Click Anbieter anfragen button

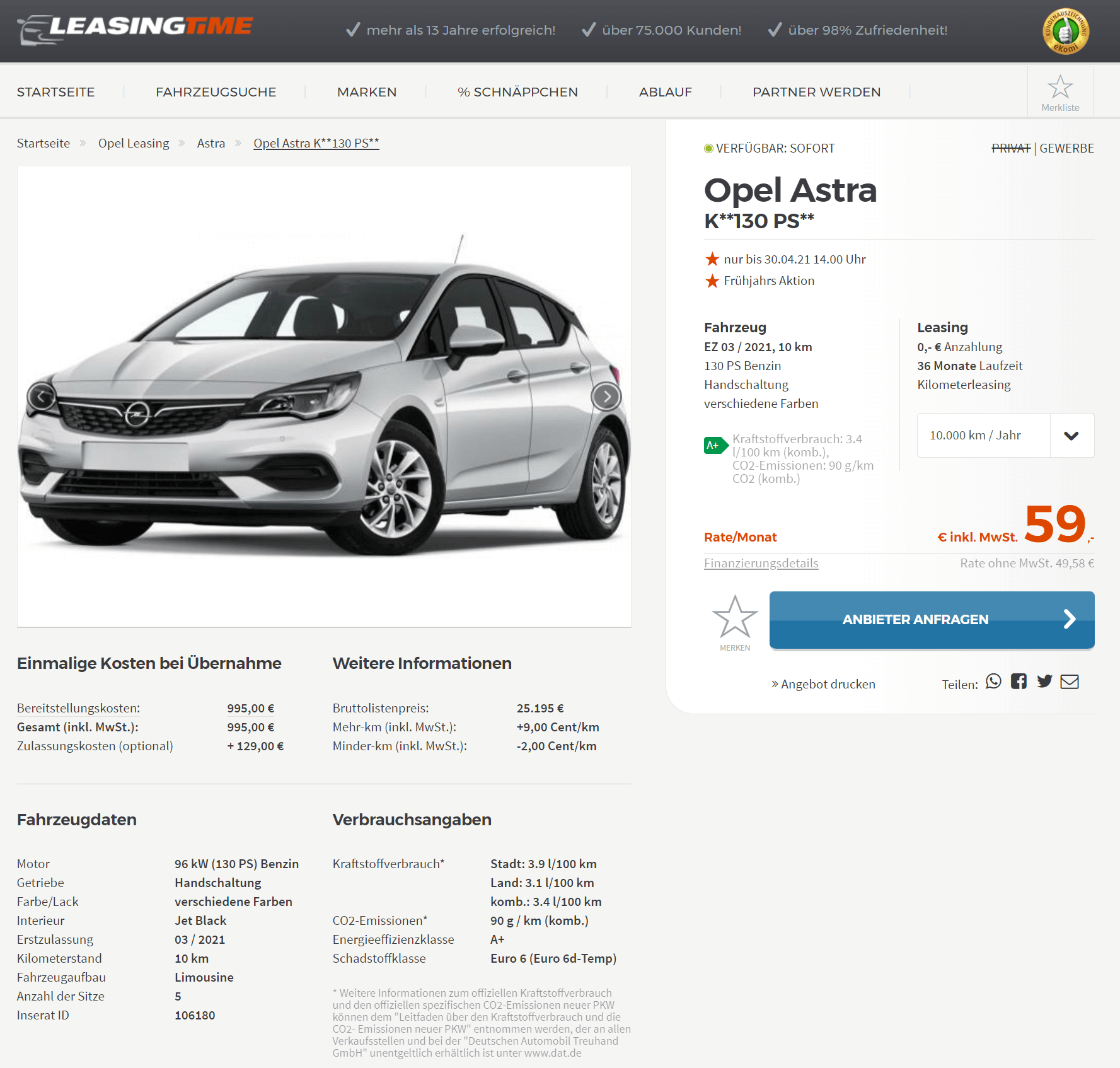click(932, 620)
